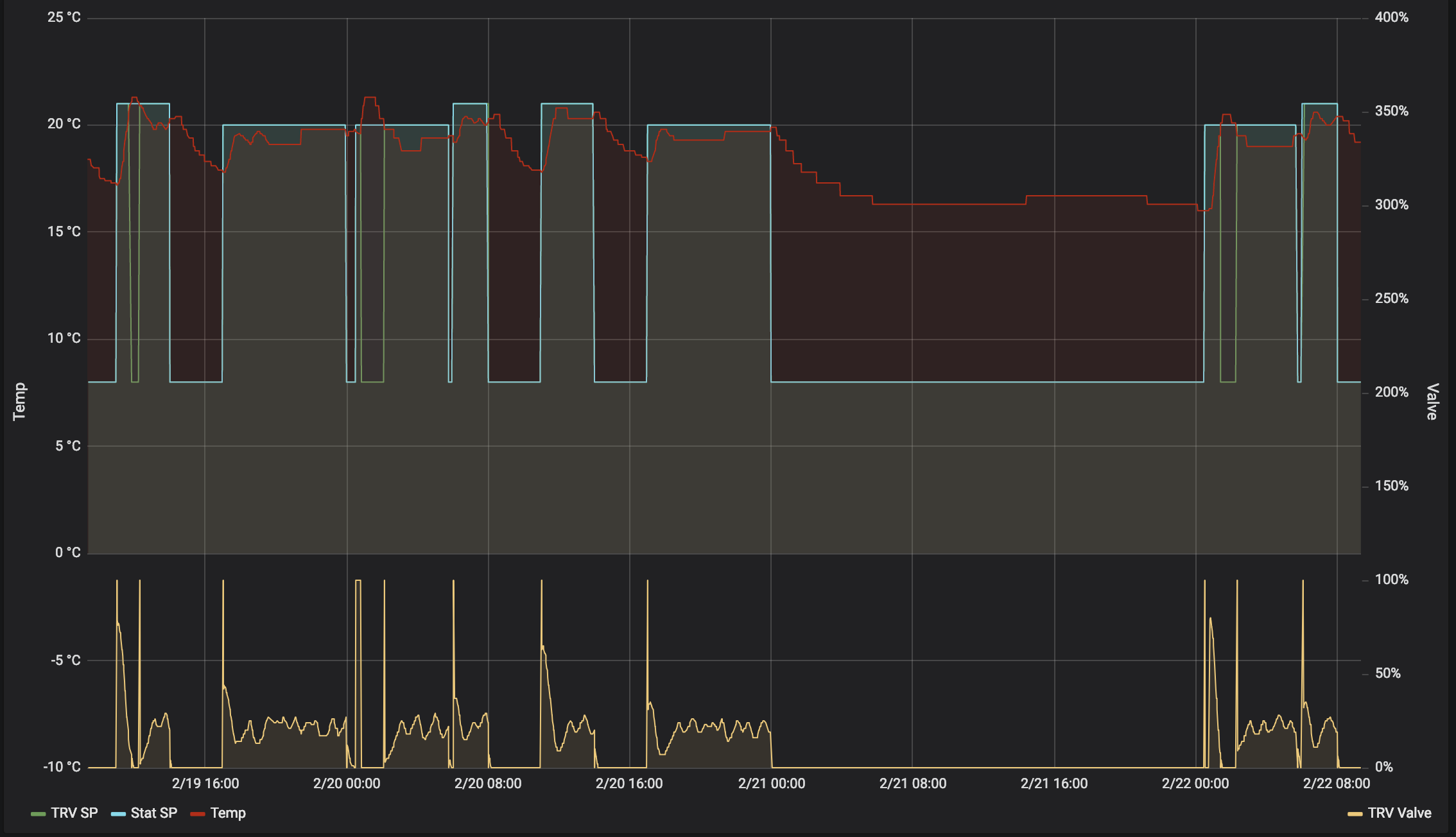Click the 2/21 00:00 time axis label

coord(772,784)
